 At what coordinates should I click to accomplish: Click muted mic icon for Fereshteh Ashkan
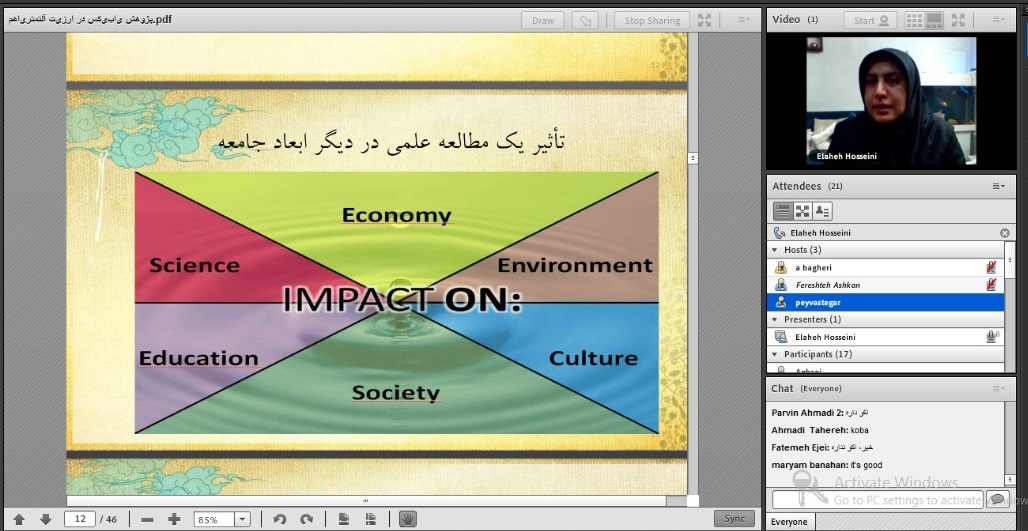(991, 285)
